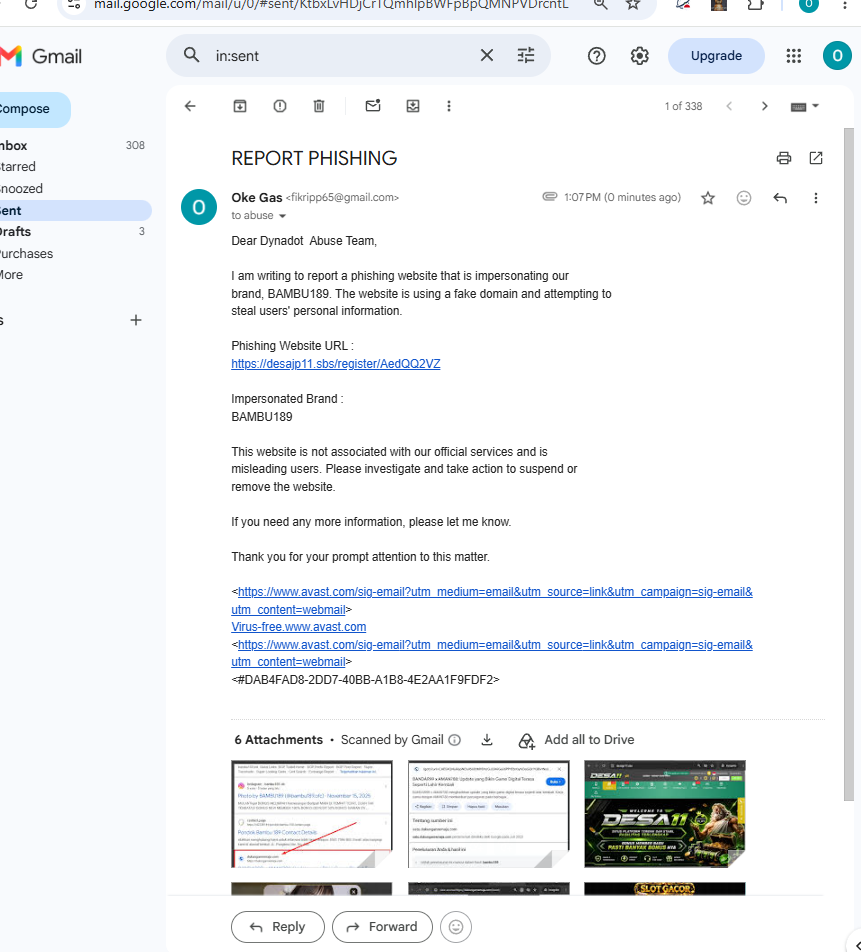Open browser three-dot menu
861x952 pixels.
click(x=845, y=5)
